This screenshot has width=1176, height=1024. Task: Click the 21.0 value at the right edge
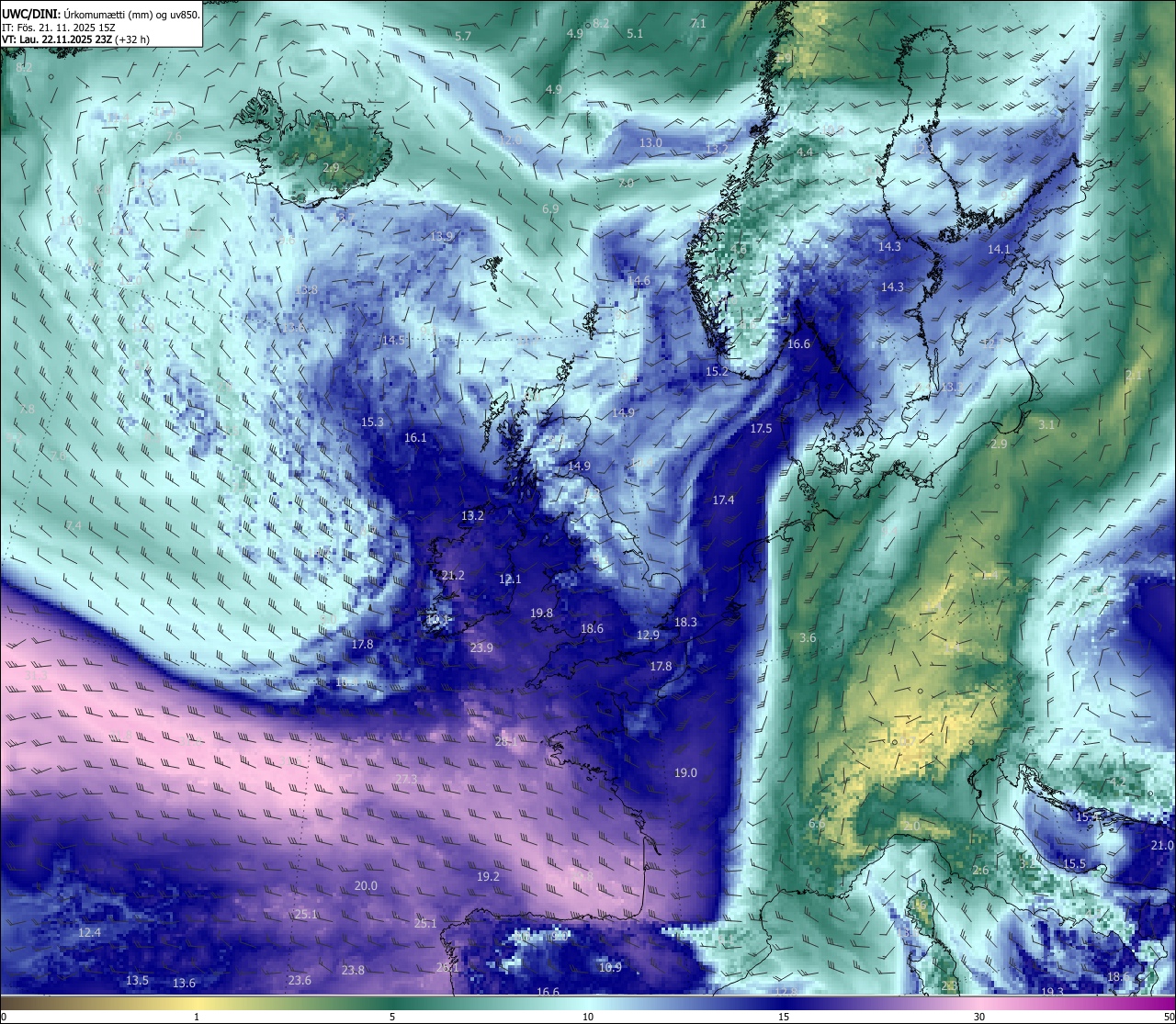pyautogui.click(x=1162, y=845)
